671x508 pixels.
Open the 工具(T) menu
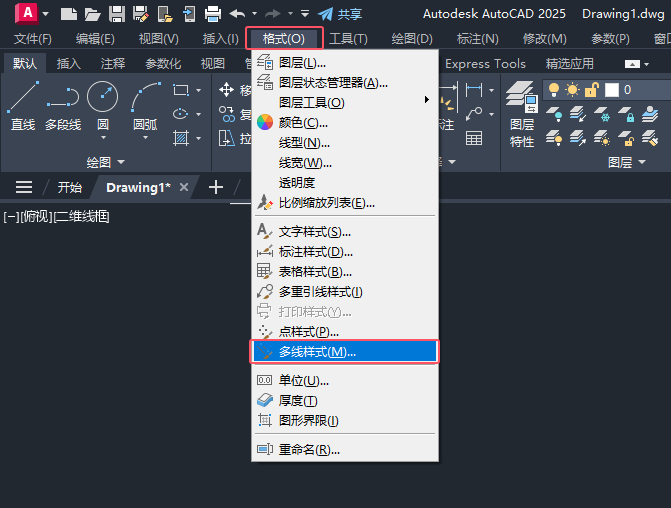coord(348,39)
